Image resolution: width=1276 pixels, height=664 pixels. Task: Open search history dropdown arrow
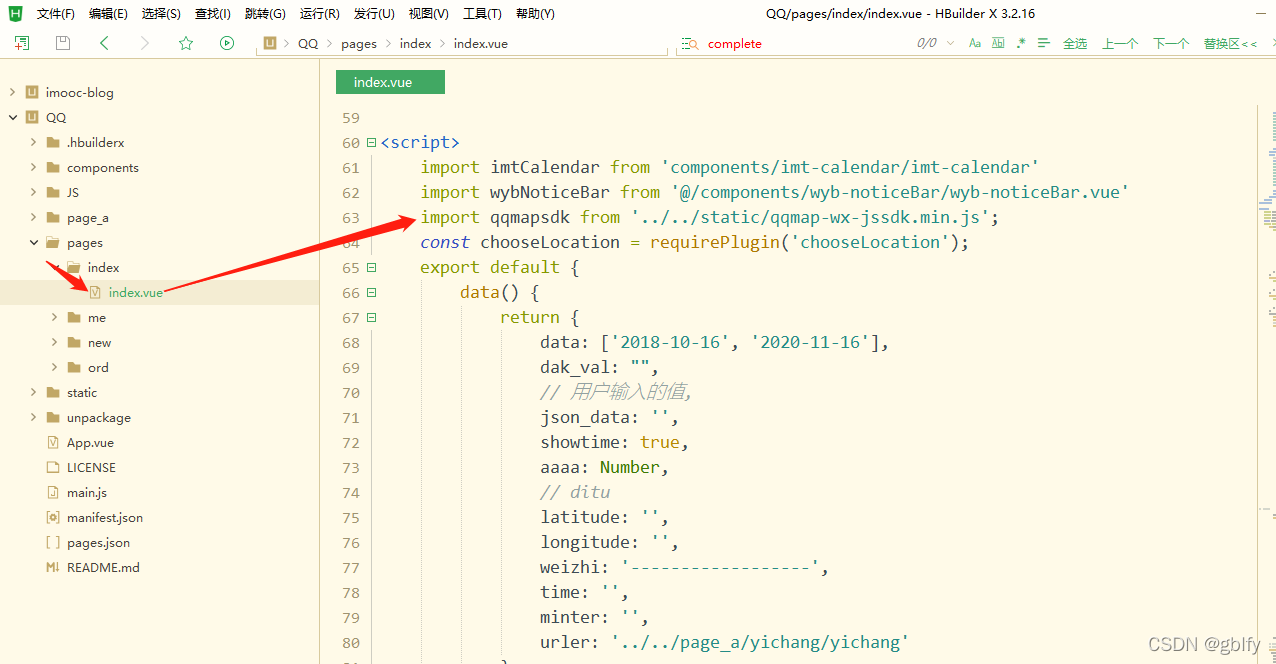click(x=950, y=43)
